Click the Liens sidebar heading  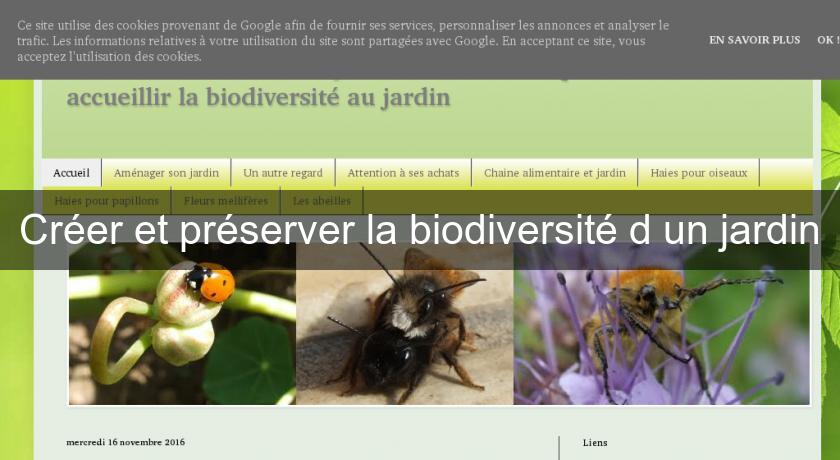[595, 442]
